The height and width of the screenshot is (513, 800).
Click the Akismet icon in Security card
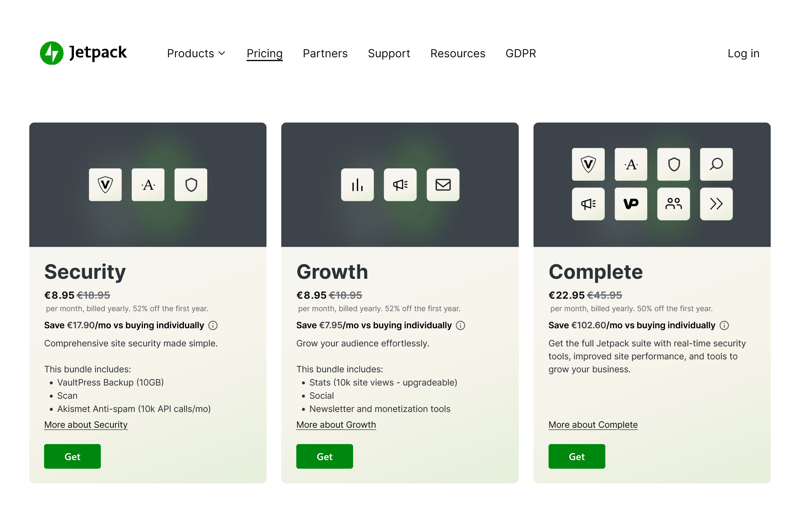pyautogui.click(x=148, y=185)
